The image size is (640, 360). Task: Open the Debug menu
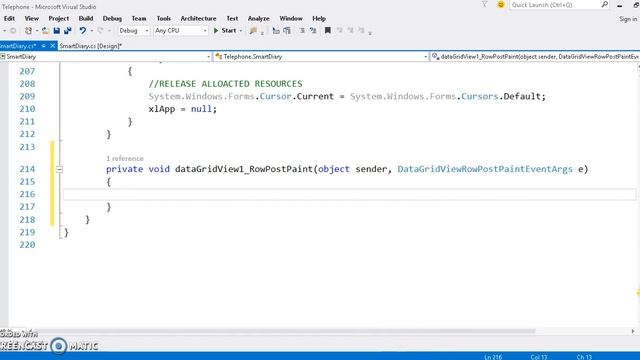(112, 18)
